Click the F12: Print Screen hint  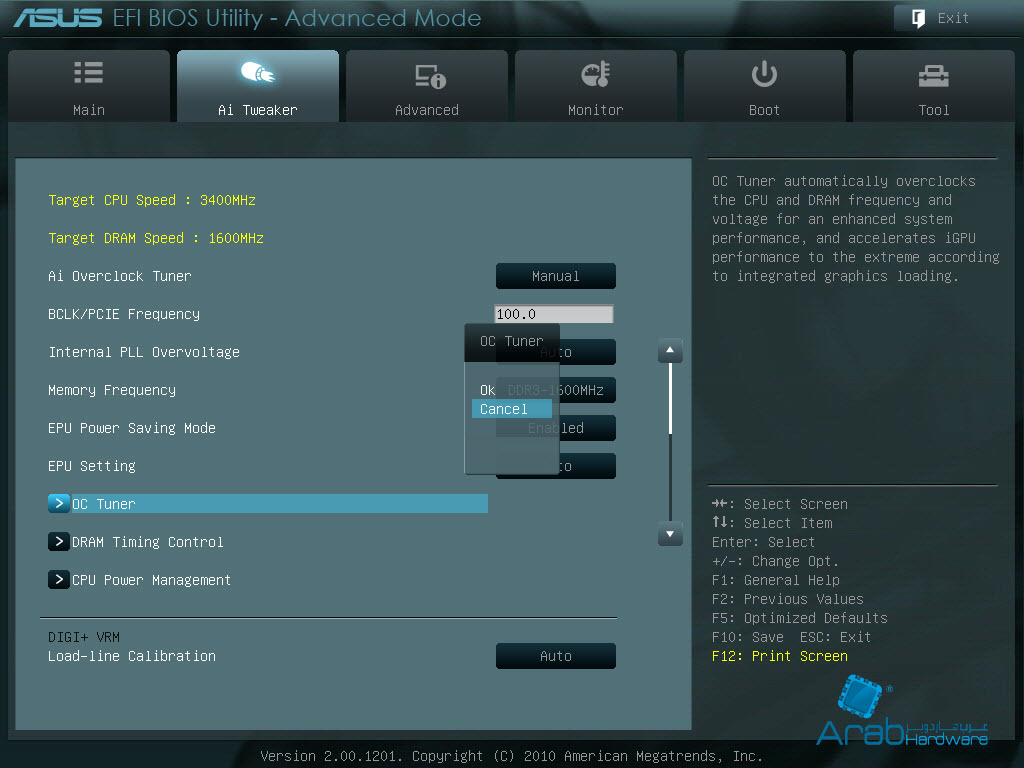pos(780,656)
